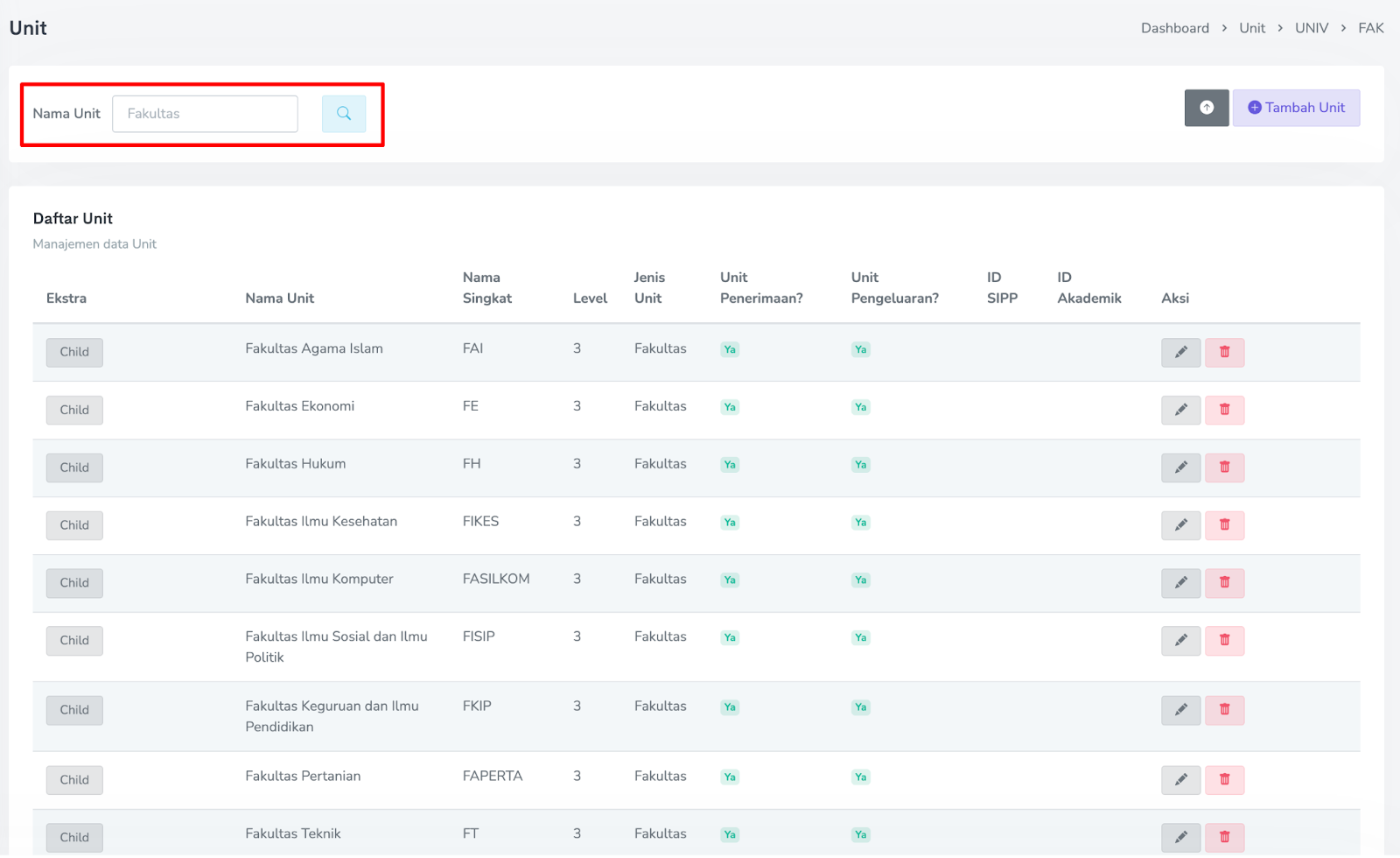Click the magnifier search button

pyautogui.click(x=343, y=114)
